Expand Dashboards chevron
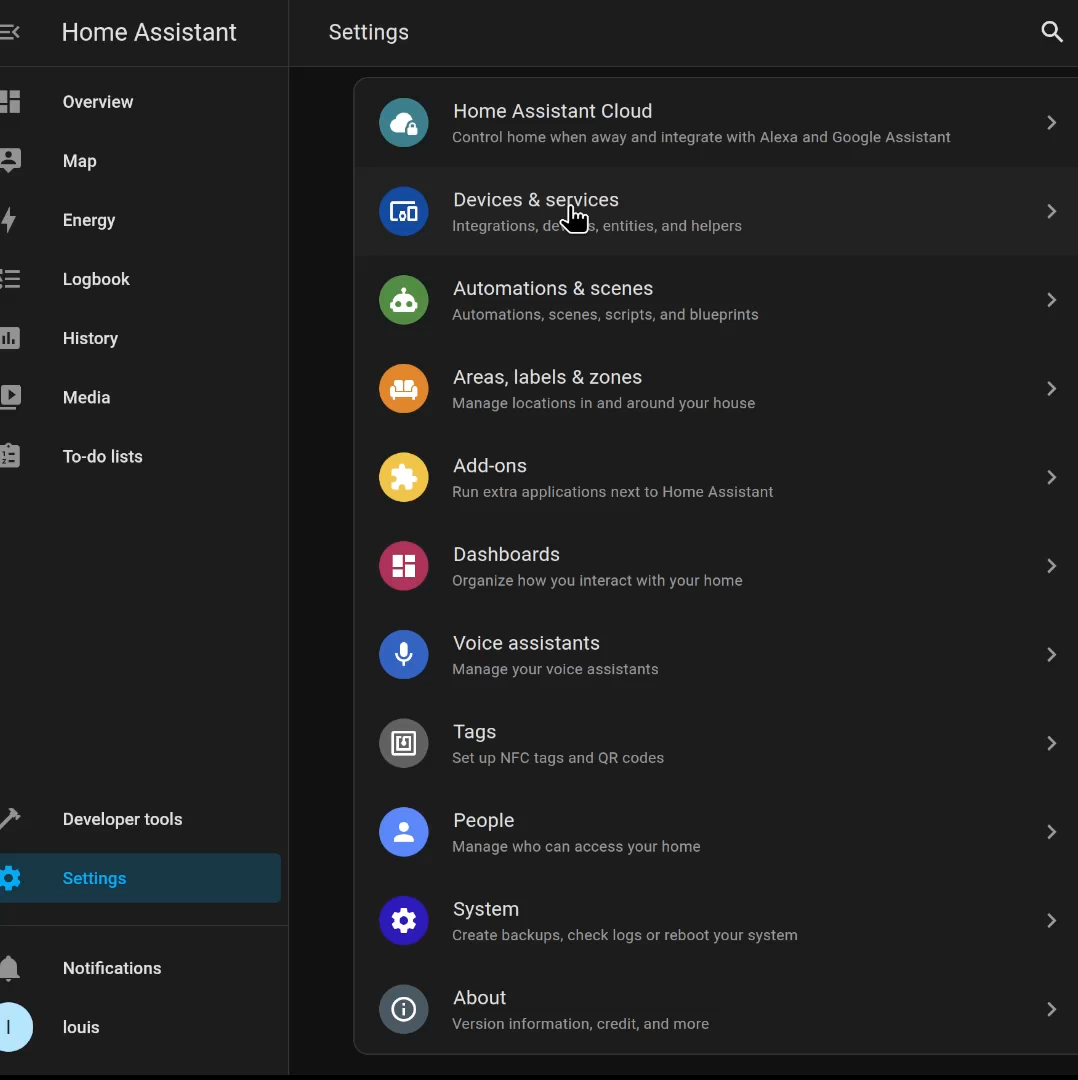The width and height of the screenshot is (1078, 1080). 1051,566
